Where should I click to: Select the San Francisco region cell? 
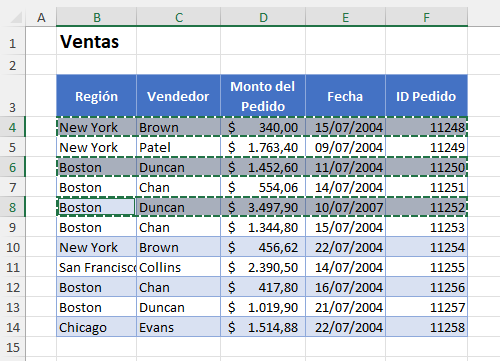point(96,267)
